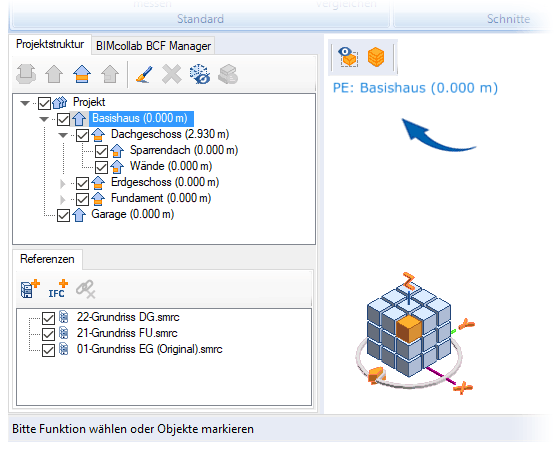
Task: Click the grey X delete icon
Action: click(x=172, y=74)
